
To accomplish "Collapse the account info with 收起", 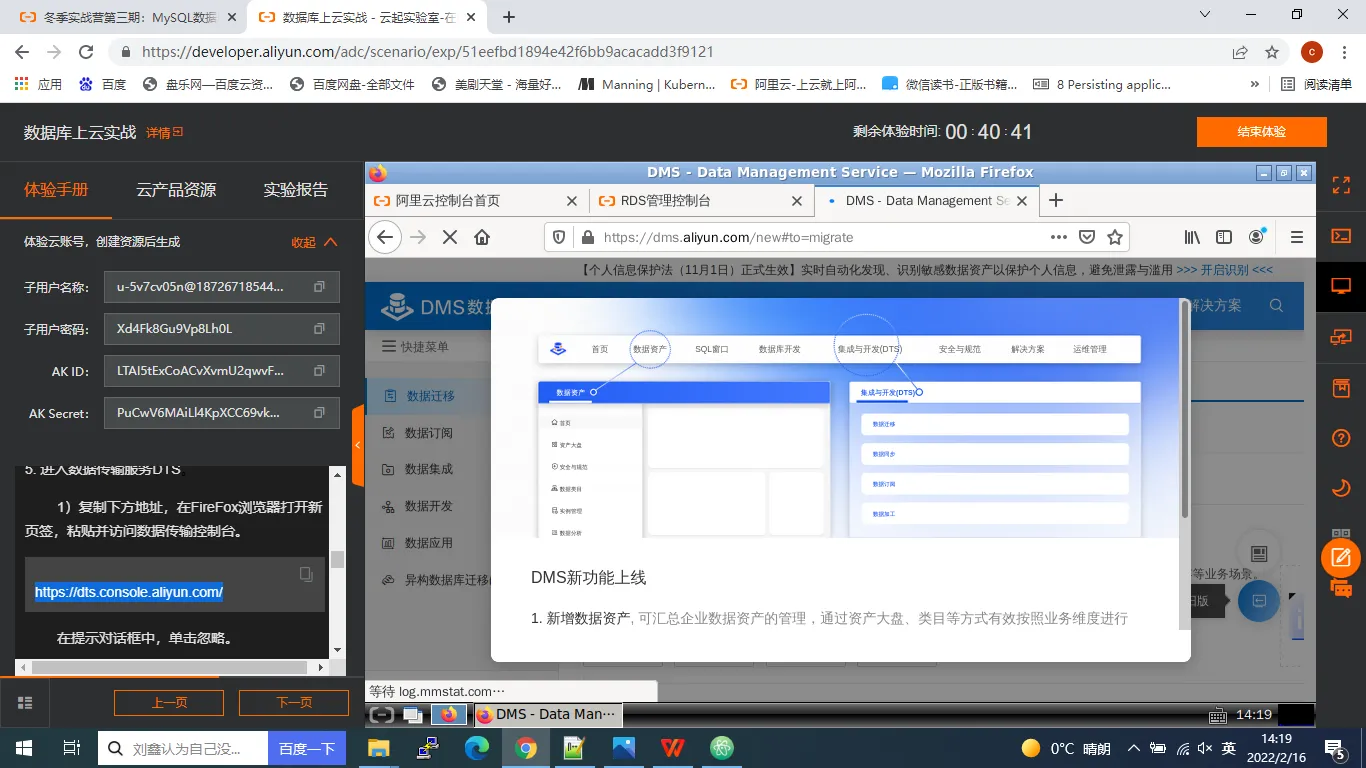I will 314,242.
